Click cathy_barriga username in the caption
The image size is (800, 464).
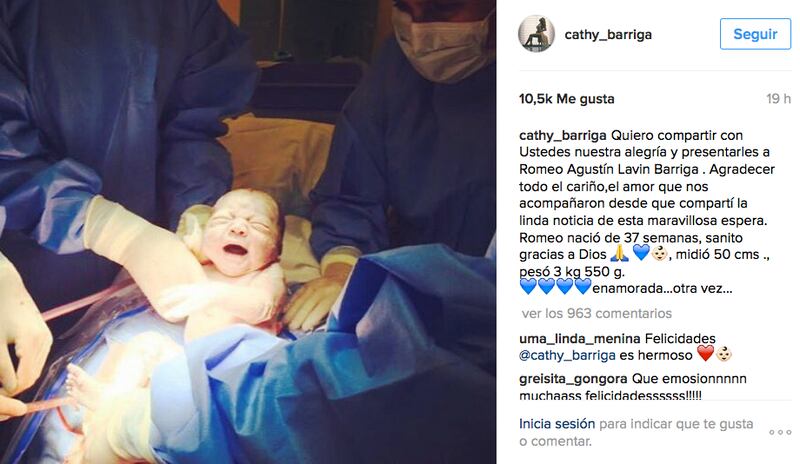(x=562, y=135)
